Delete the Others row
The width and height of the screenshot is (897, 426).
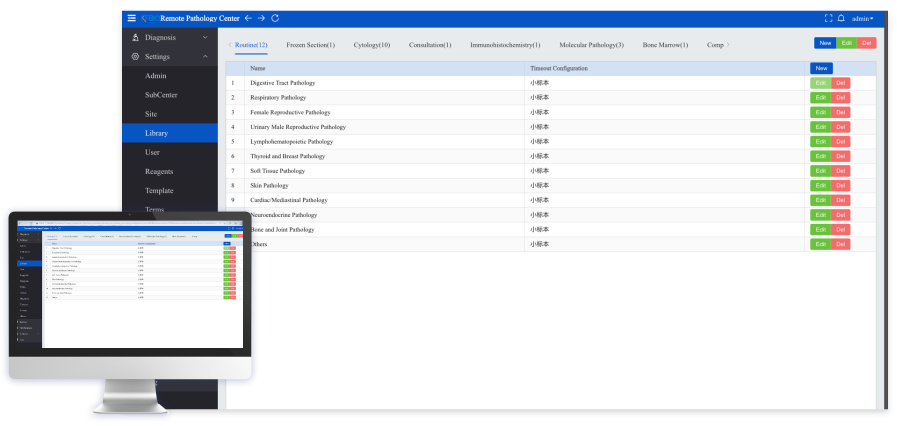[840, 244]
